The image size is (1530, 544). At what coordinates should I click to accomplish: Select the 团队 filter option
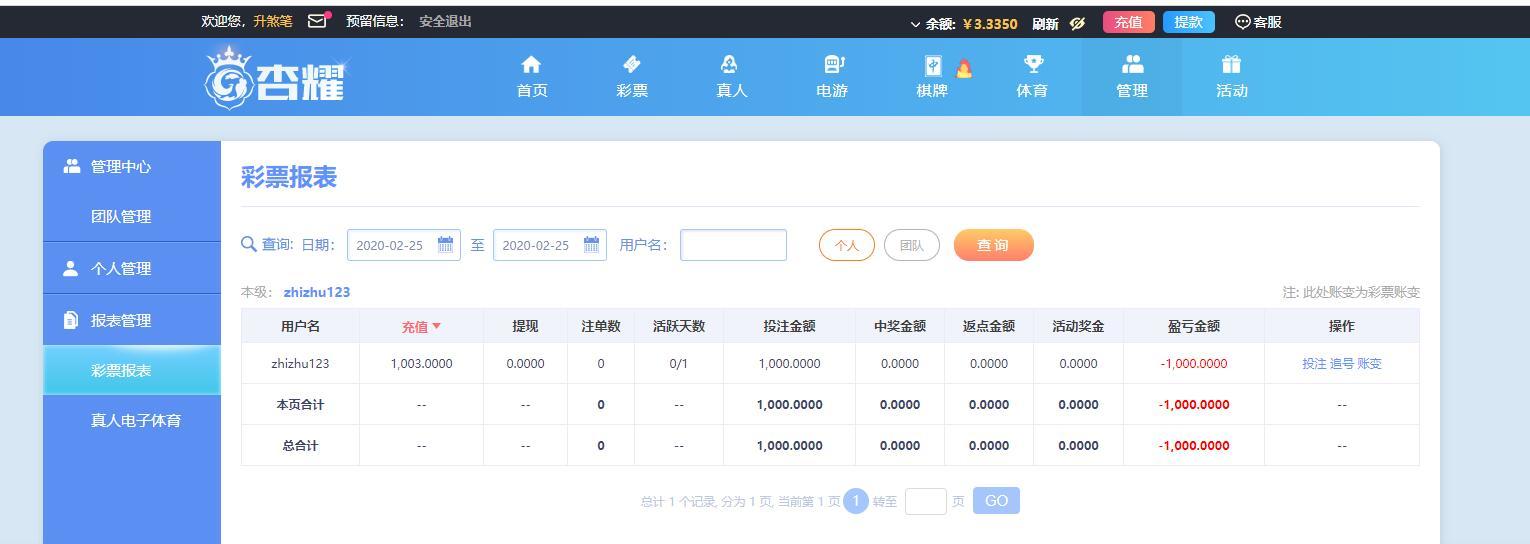911,245
